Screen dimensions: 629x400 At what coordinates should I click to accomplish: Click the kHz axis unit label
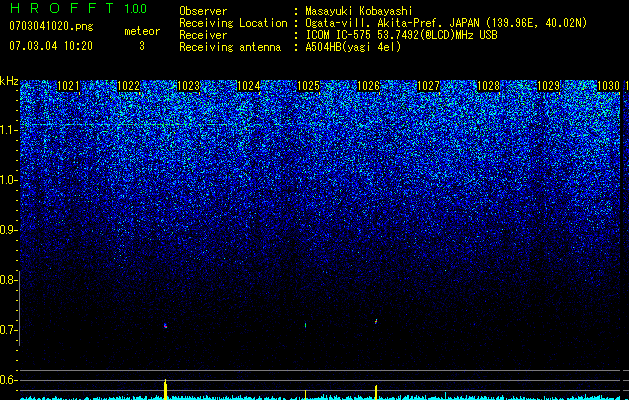9,81
